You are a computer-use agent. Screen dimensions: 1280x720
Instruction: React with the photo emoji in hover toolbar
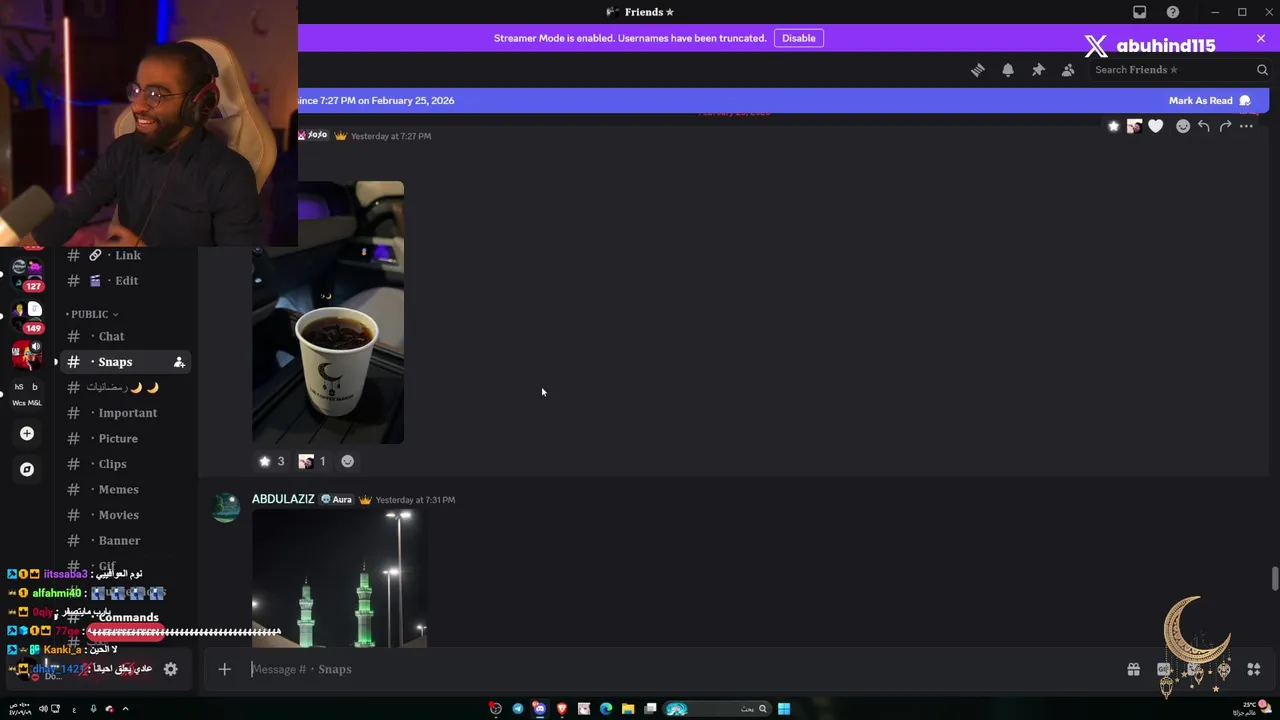point(1134,126)
